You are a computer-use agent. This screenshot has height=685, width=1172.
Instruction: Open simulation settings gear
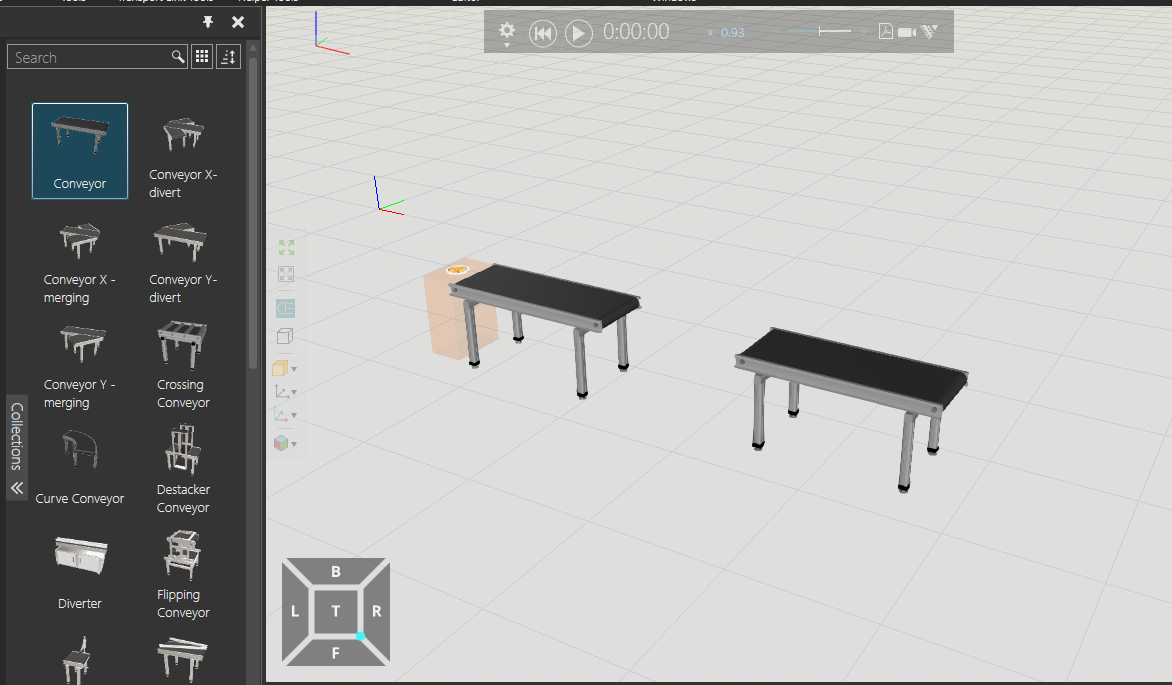507,32
